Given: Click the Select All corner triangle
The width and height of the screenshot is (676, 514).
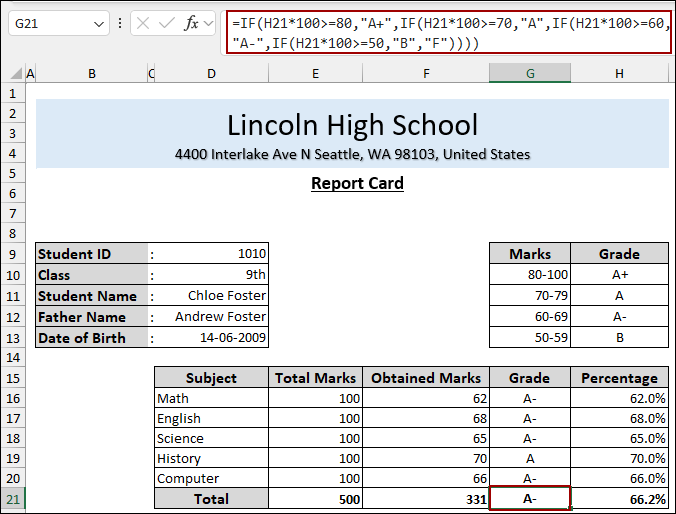Looking at the screenshot, I should point(13,73).
